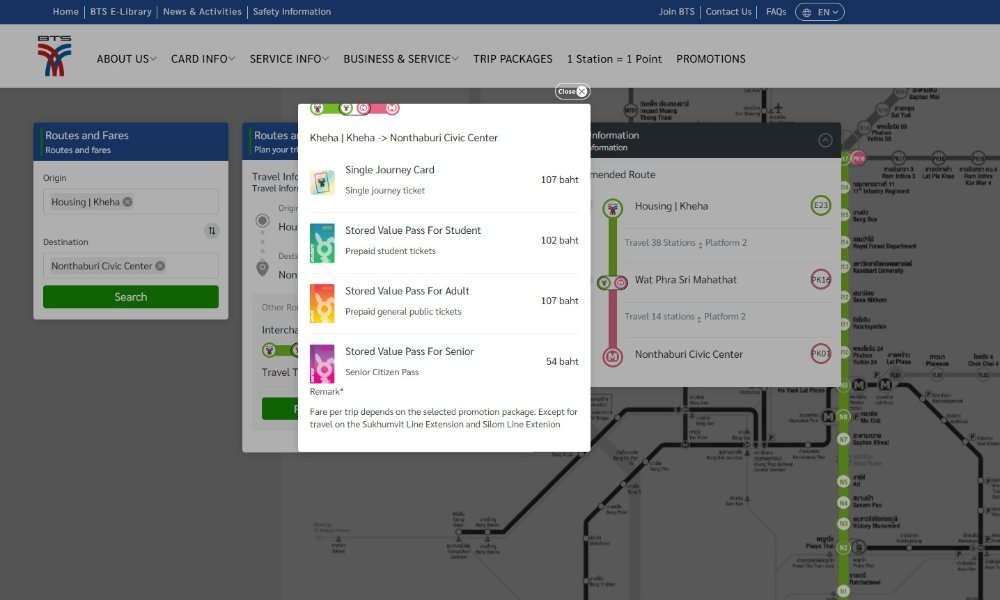Click Travel 38 Stations Platform 2 text
Viewport: 1000px width, 600px height.
[x=686, y=243]
